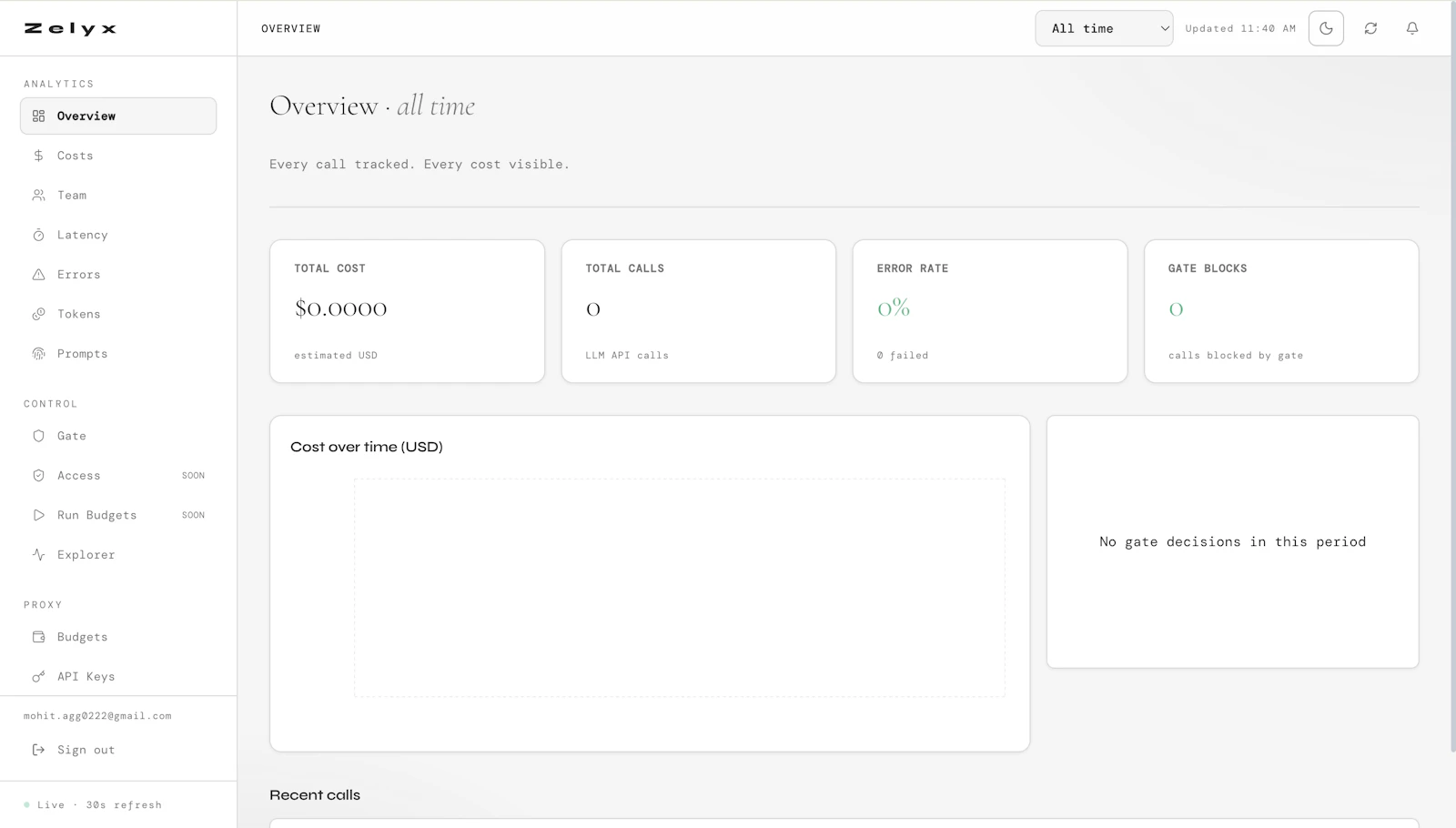This screenshot has width=1456, height=828.
Task: Click the Gate Blocks card
Action: click(x=1281, y=311)
